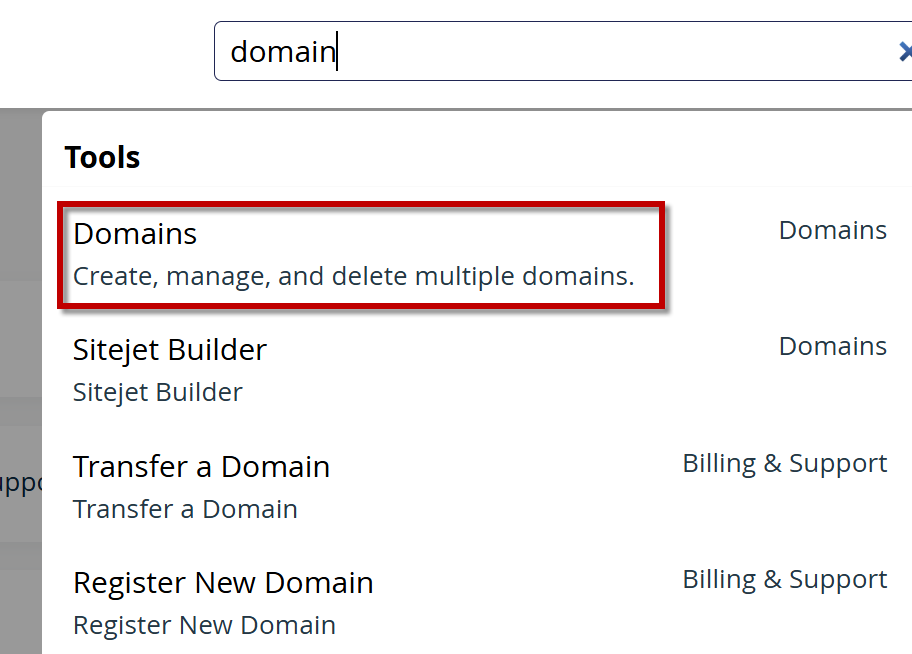Click the small Transfer a Domain subtitle
Screen dimensions: 912x654
[x=185, y=509]
